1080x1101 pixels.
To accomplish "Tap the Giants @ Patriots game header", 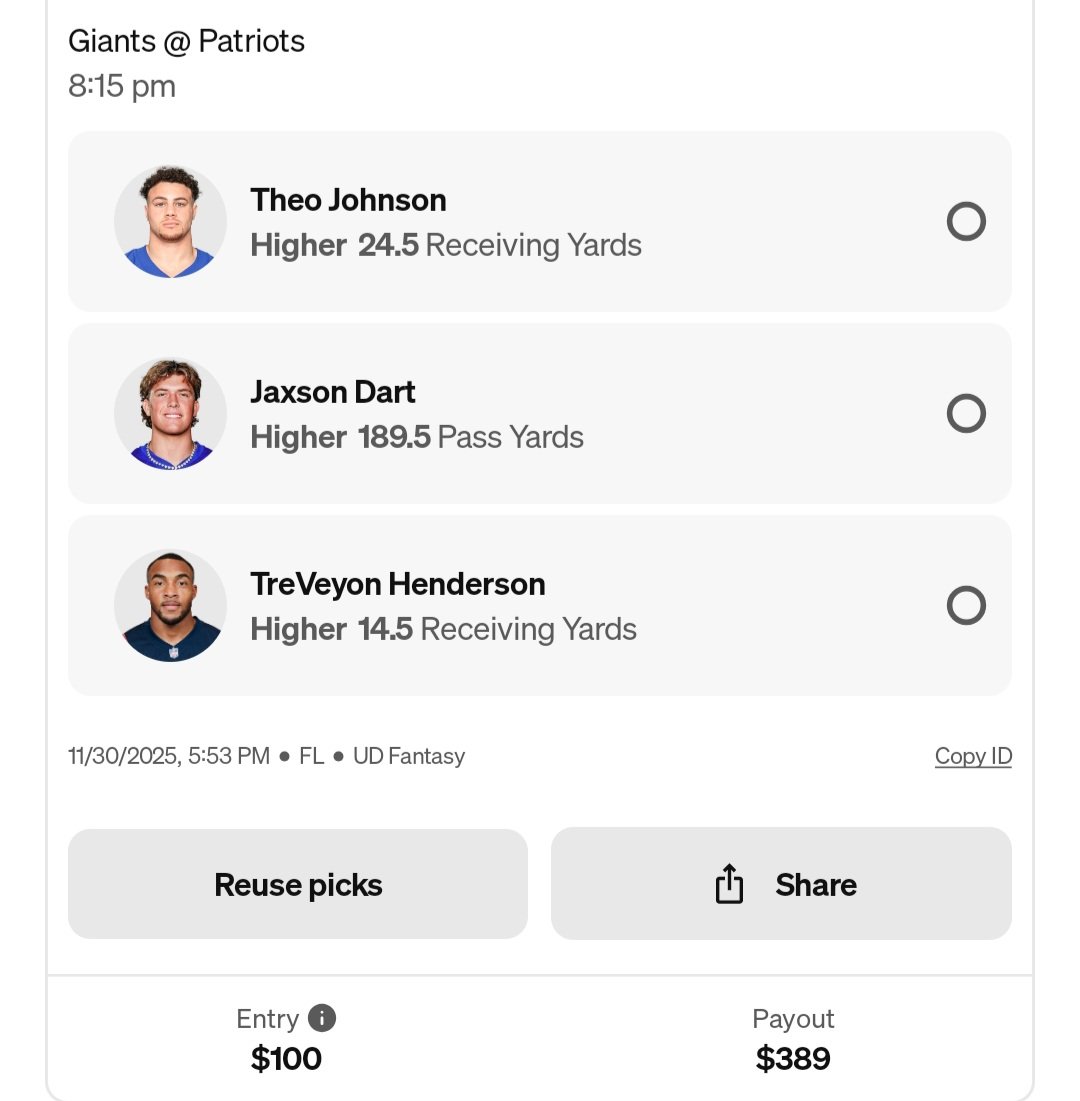I will pyautogui.click(x=186, y=41).
